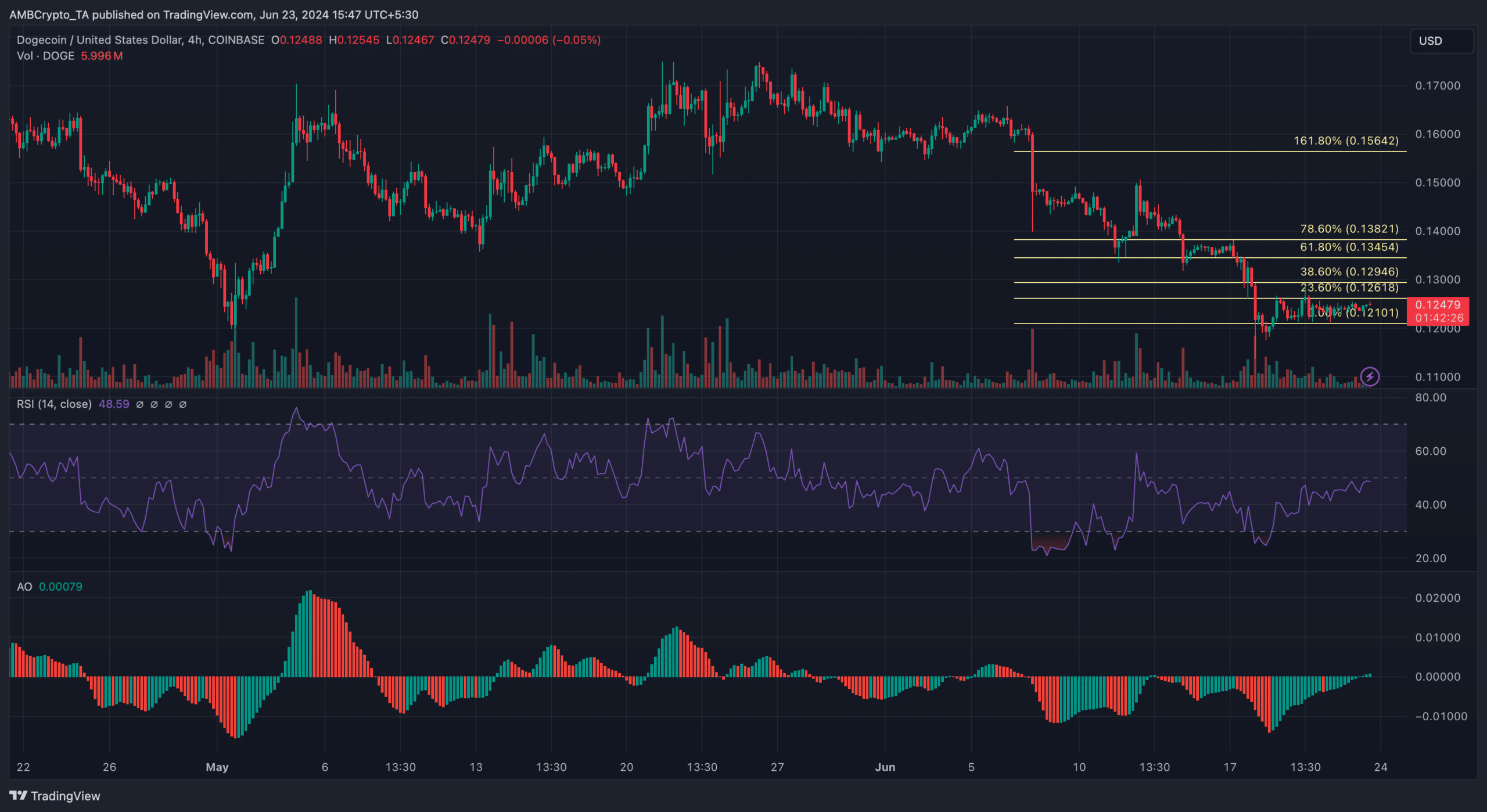The width and height of the screenshot is (1487, 812).
Task: Open the USD currency selector
Action: pos(1442,41)
